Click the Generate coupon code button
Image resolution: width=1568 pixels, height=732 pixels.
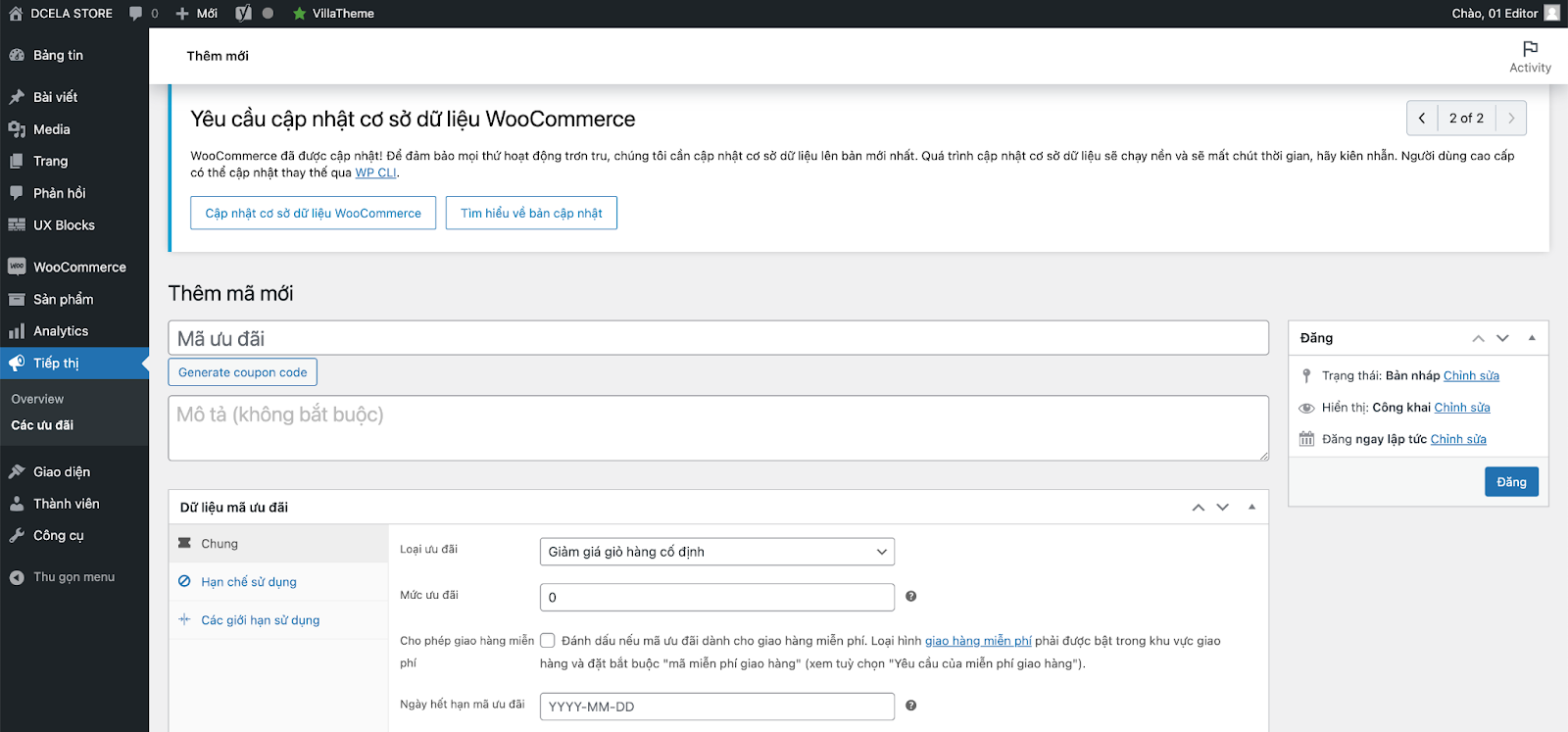(x=242, y=372)
